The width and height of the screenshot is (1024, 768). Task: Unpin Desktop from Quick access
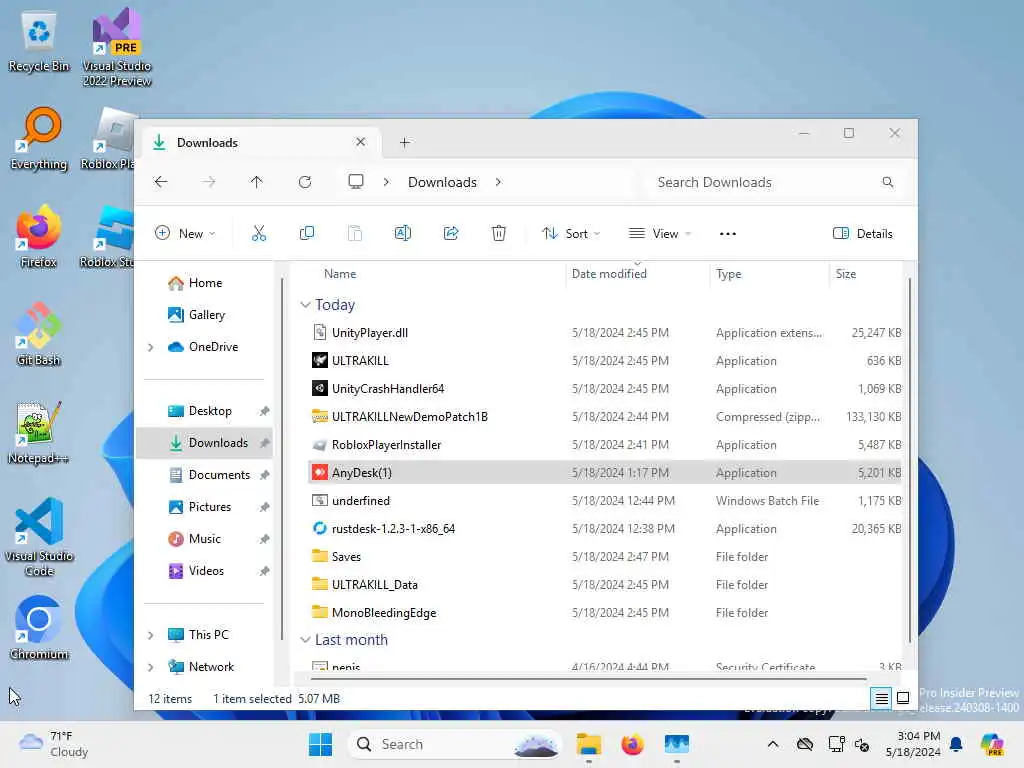[x=264, y=411]
